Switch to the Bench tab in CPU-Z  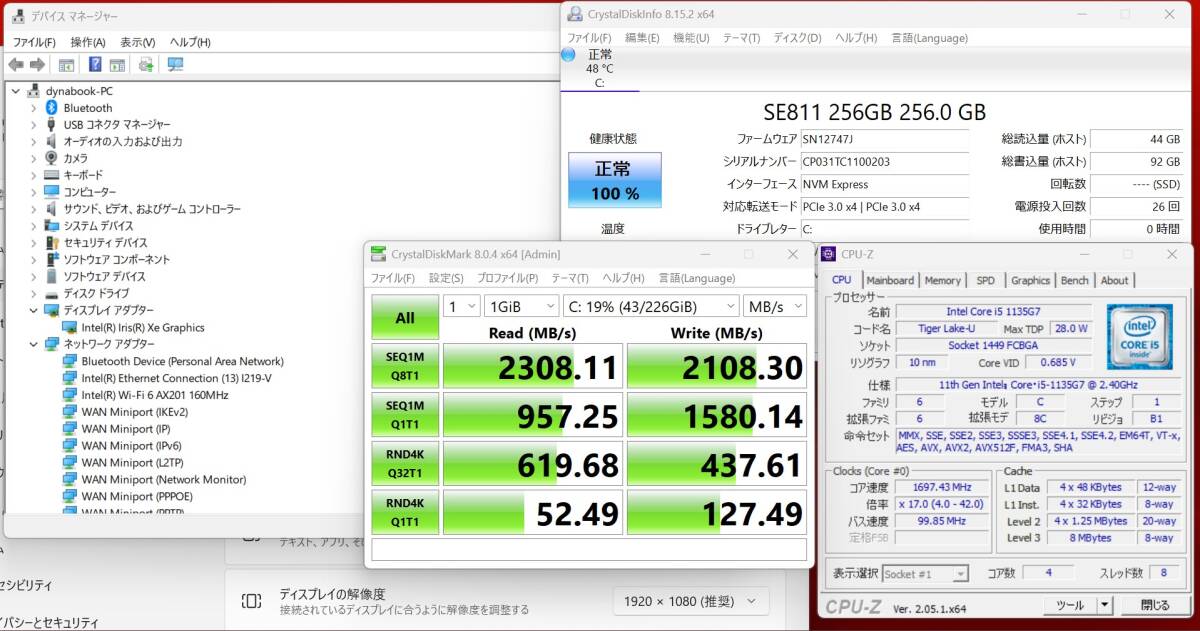click(1075, 280)
